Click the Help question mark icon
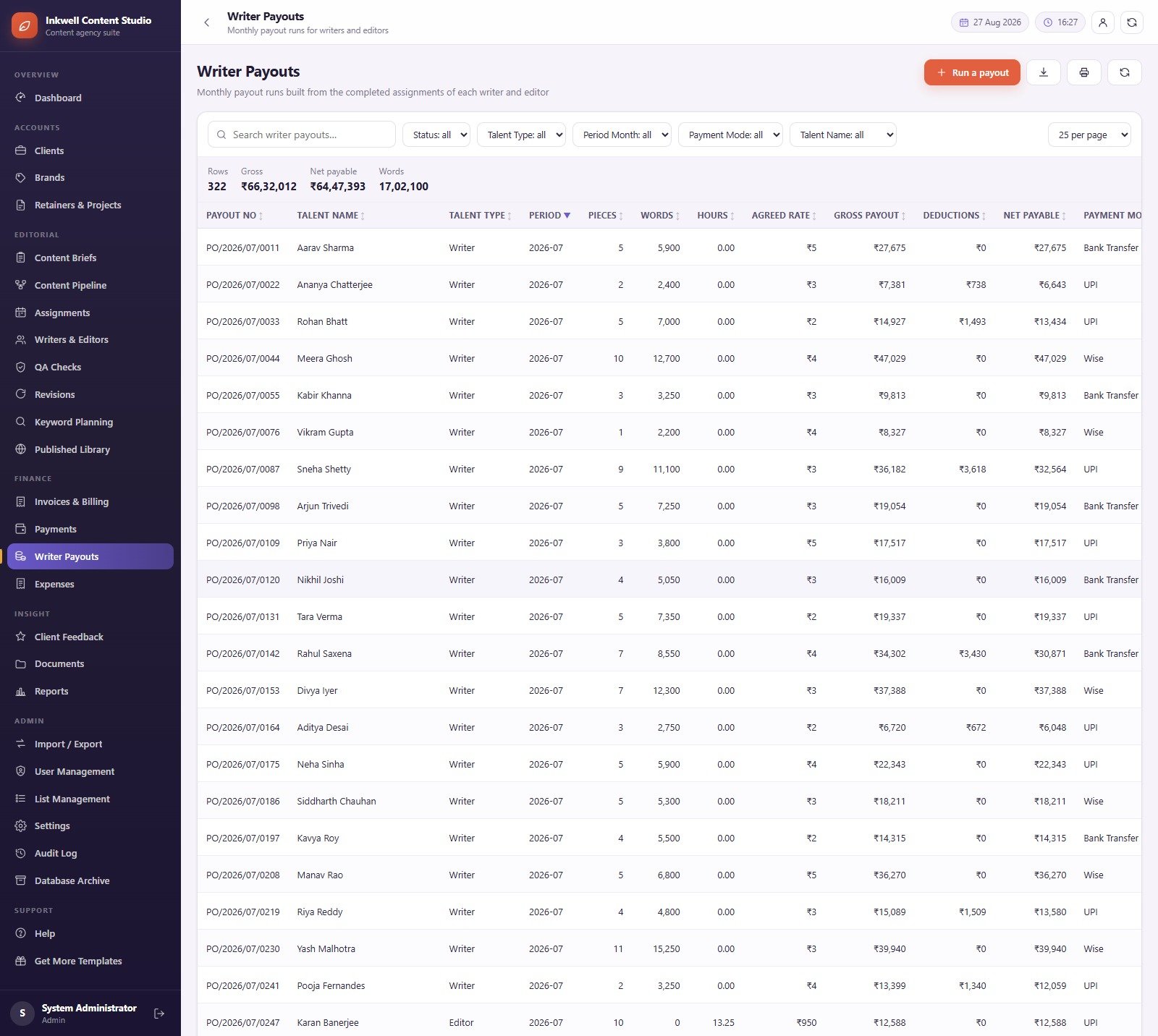 click(21, 933)
